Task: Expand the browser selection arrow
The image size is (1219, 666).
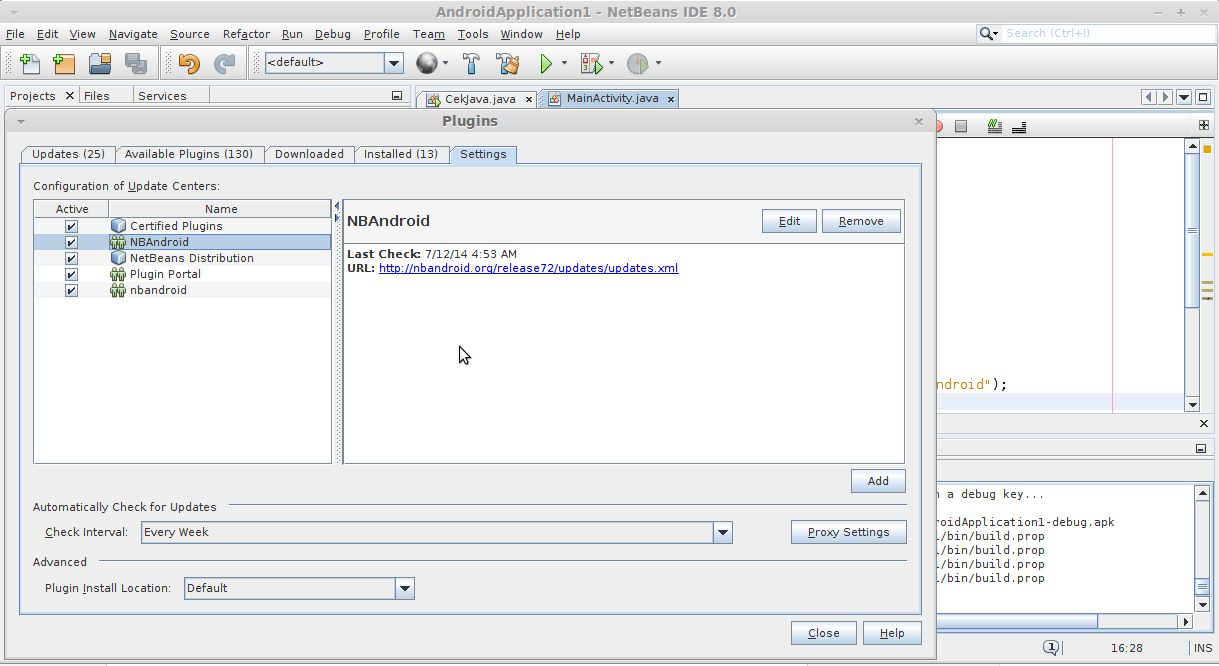Action: coord(446,64)
